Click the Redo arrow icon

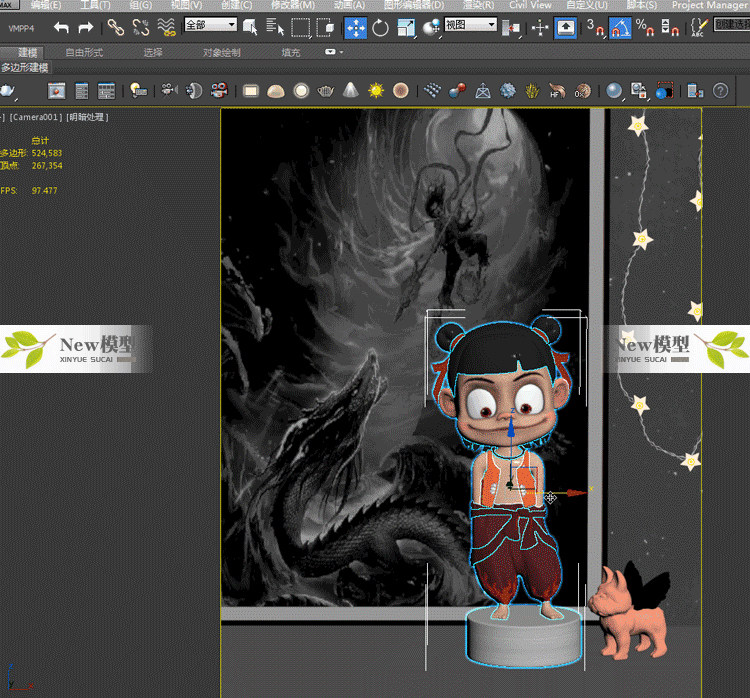click(x=86, y=28)
